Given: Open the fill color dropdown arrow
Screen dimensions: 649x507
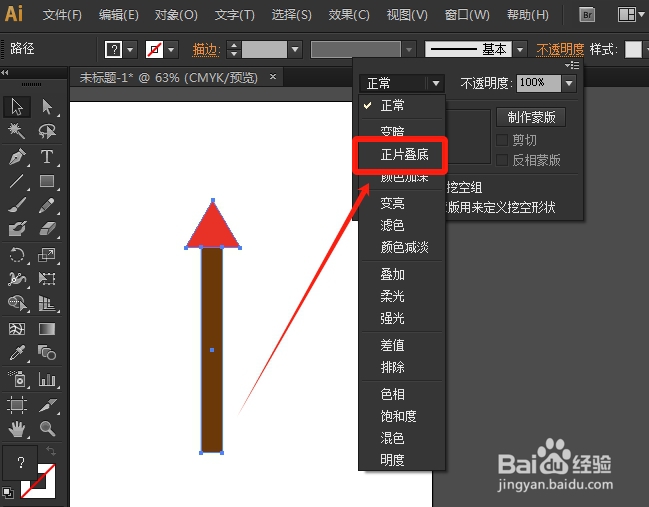Looking at the screenshot, I should pyautogui.click(x=130, y=50).
